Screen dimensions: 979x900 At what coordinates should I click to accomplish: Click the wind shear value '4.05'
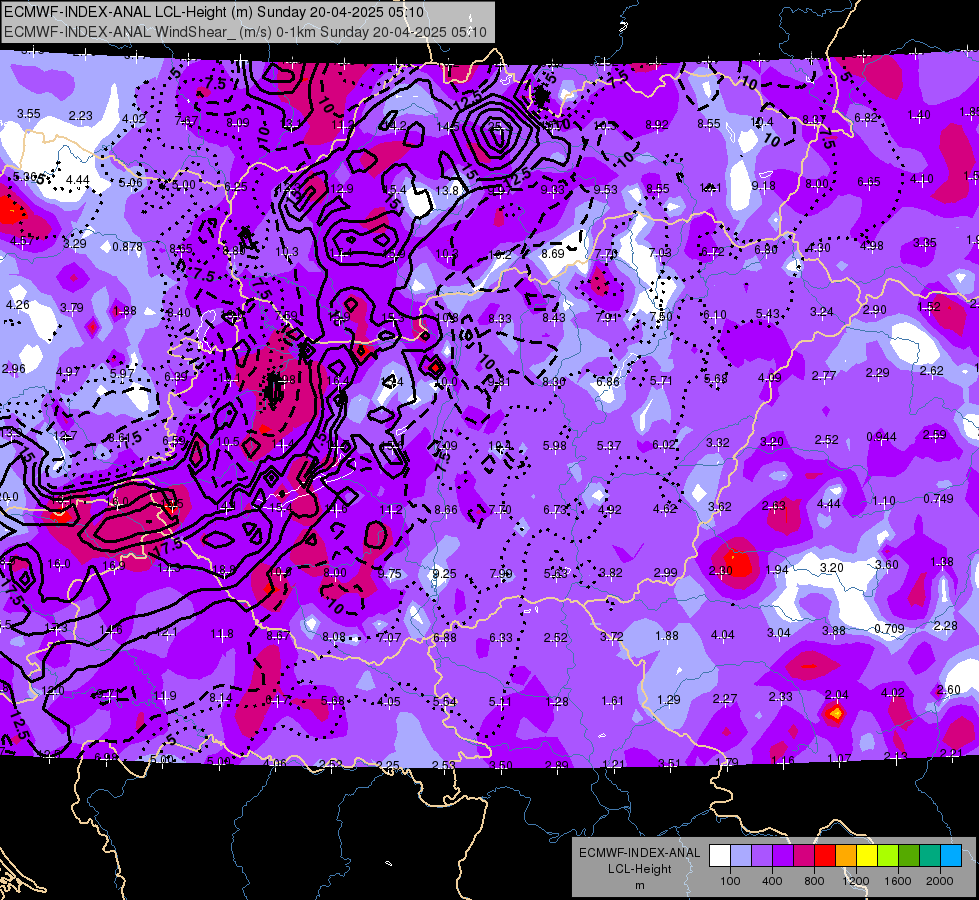point(389,701)
